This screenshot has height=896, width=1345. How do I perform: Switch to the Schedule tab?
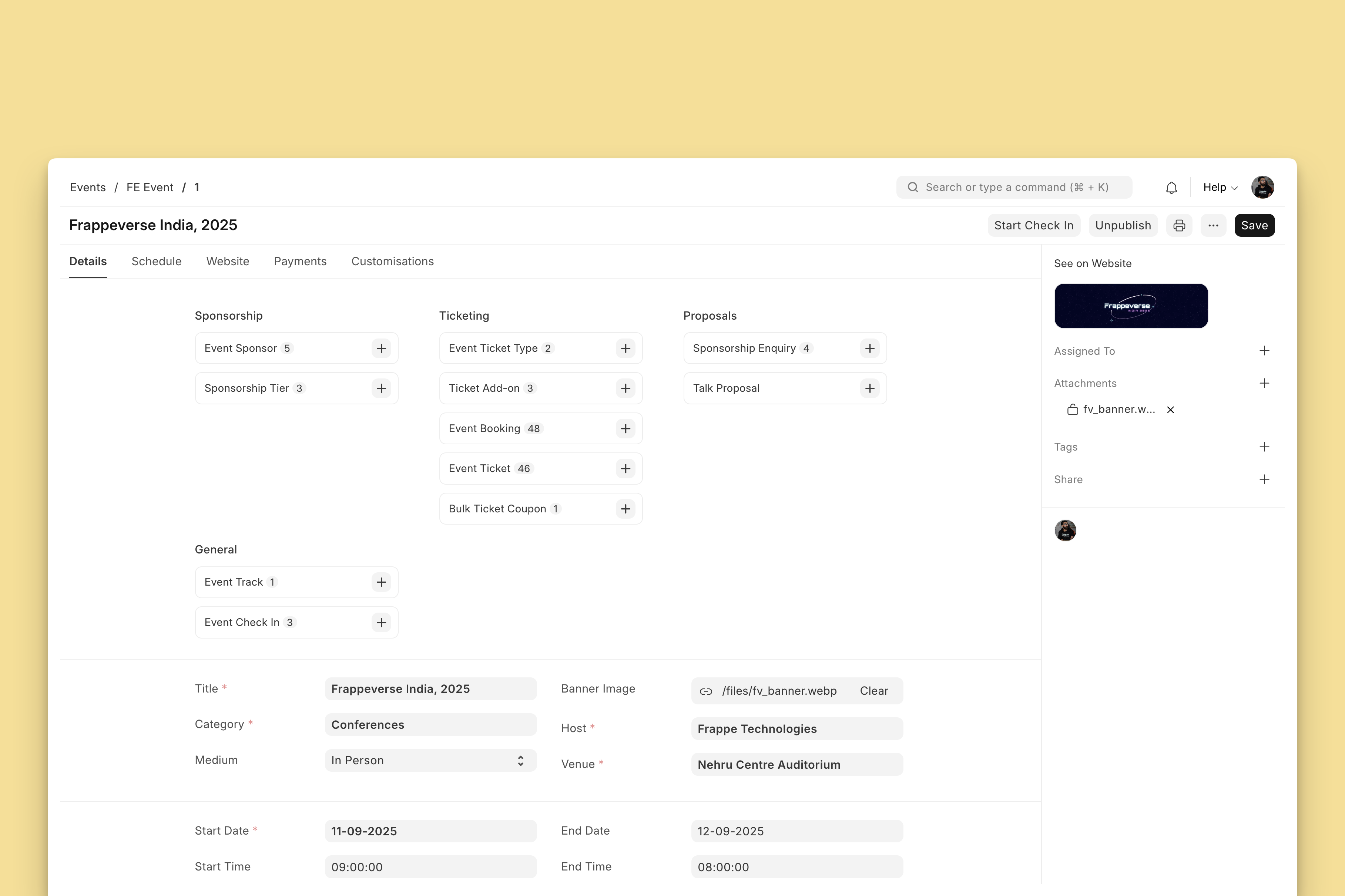pos(157,262)
